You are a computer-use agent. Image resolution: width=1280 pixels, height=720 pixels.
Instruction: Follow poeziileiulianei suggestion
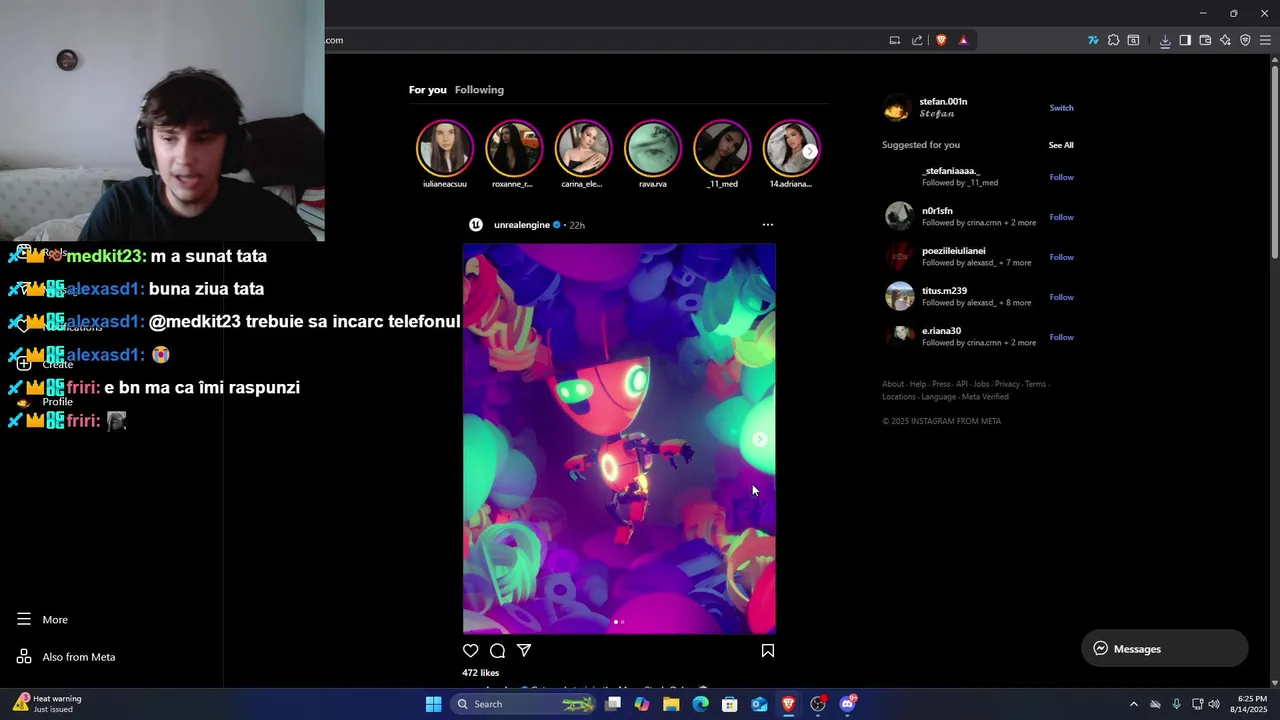(x=1061, y=257)
